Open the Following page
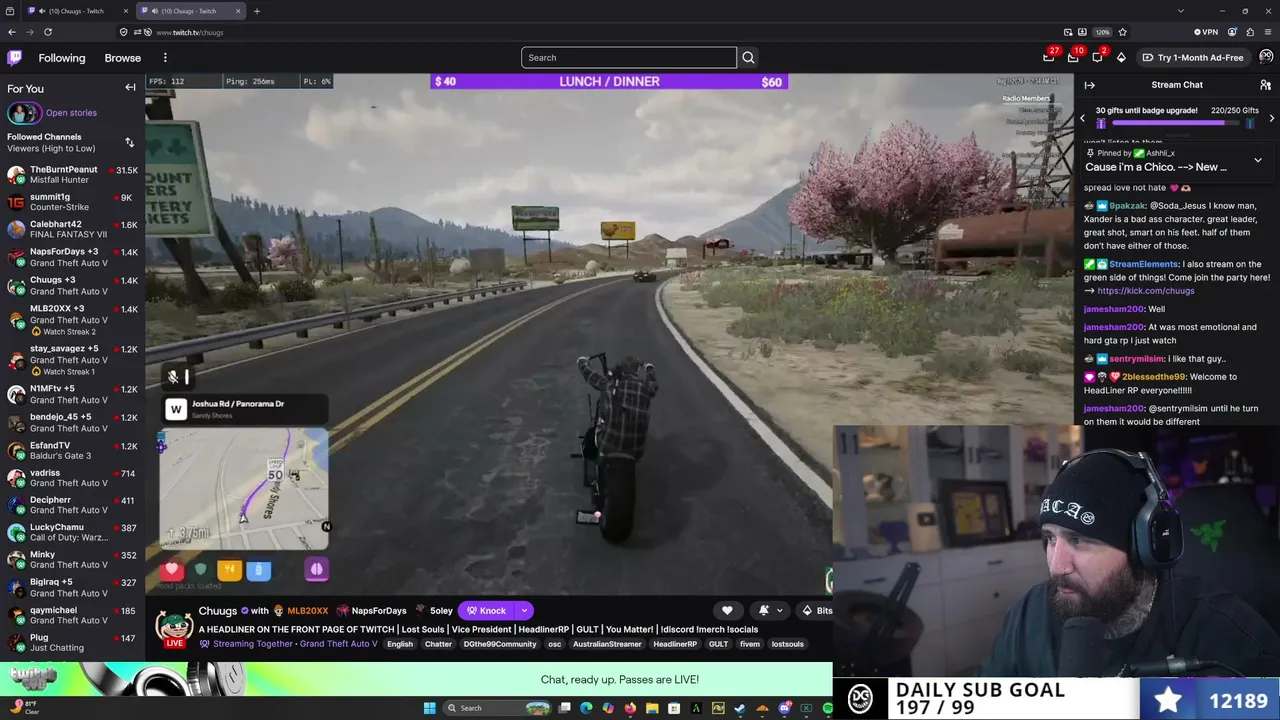1280x720 pixels. 62,58
